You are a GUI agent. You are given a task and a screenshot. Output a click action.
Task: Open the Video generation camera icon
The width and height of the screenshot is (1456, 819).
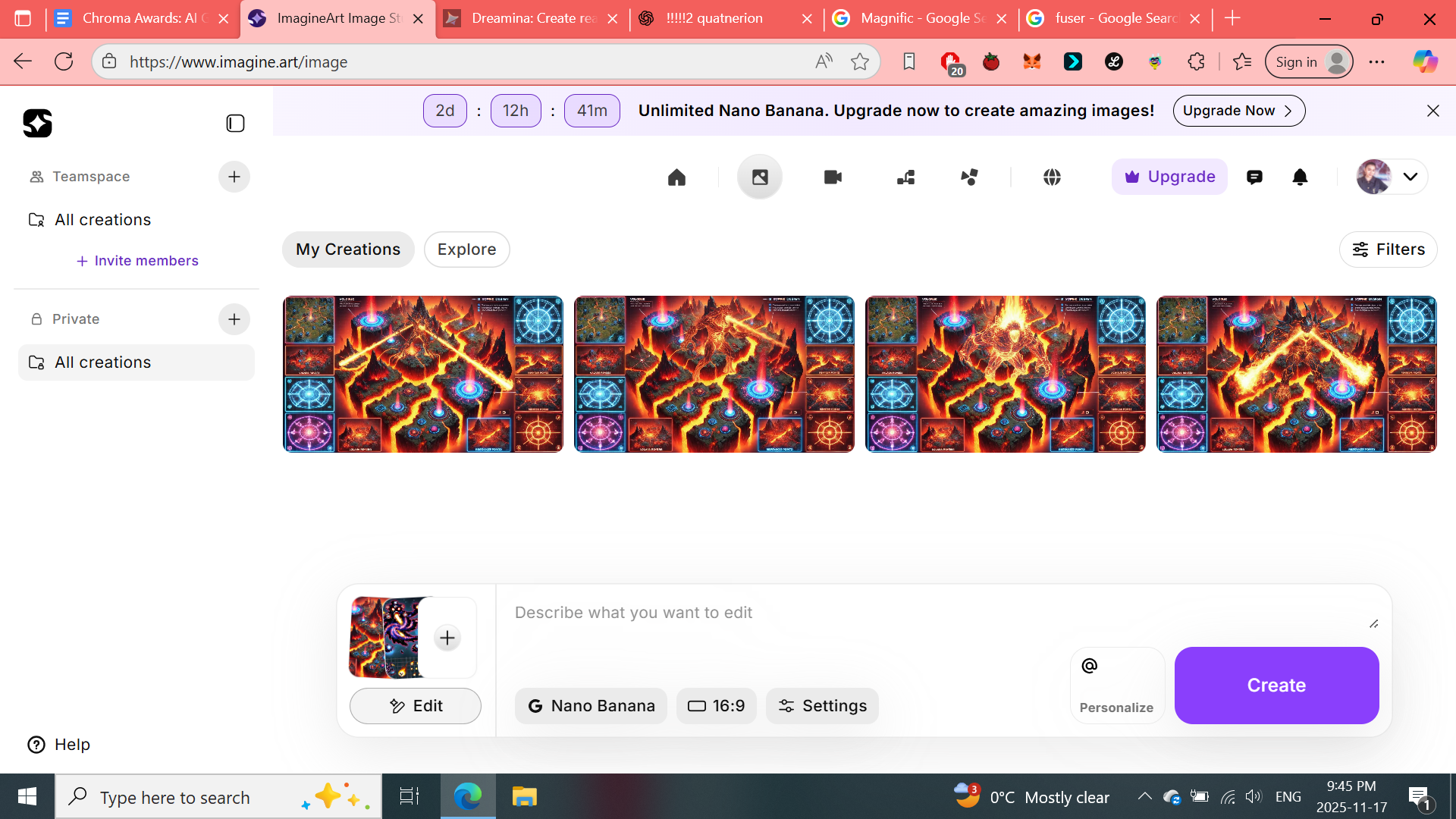tap(833, 177)
